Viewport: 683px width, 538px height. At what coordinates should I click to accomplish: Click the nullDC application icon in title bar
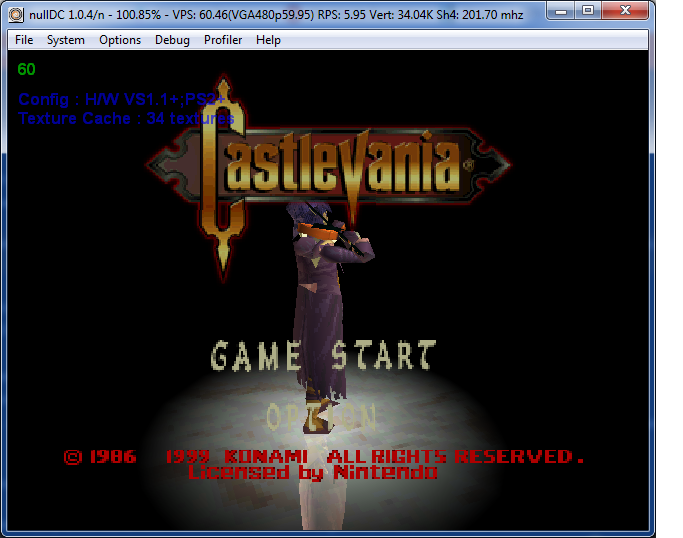pyautogui.click(x=16, y=15)
